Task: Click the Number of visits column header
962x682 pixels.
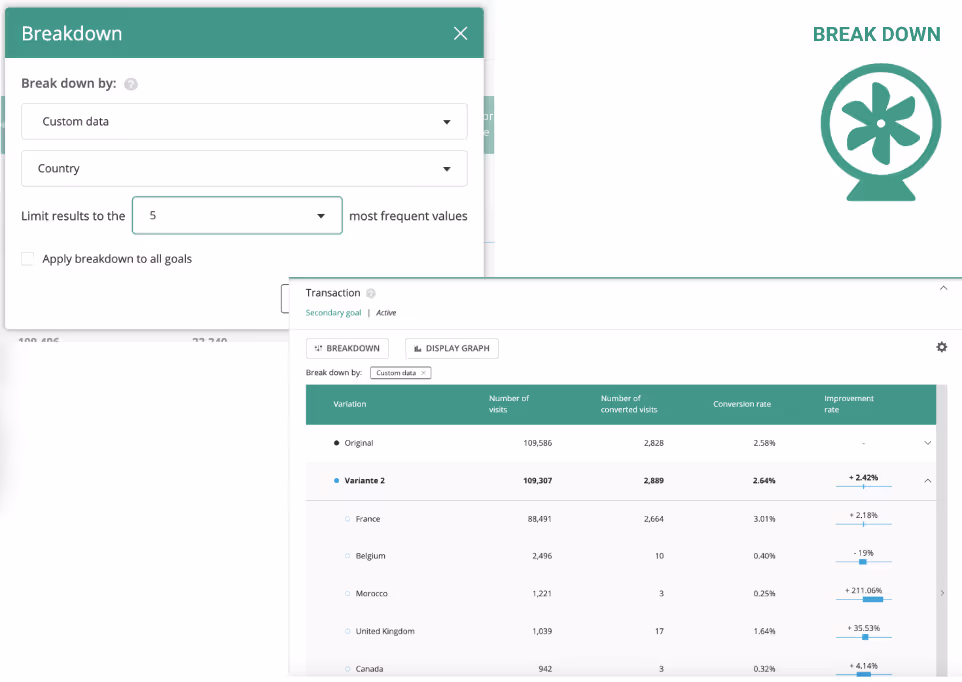Action: coord(509,404)
